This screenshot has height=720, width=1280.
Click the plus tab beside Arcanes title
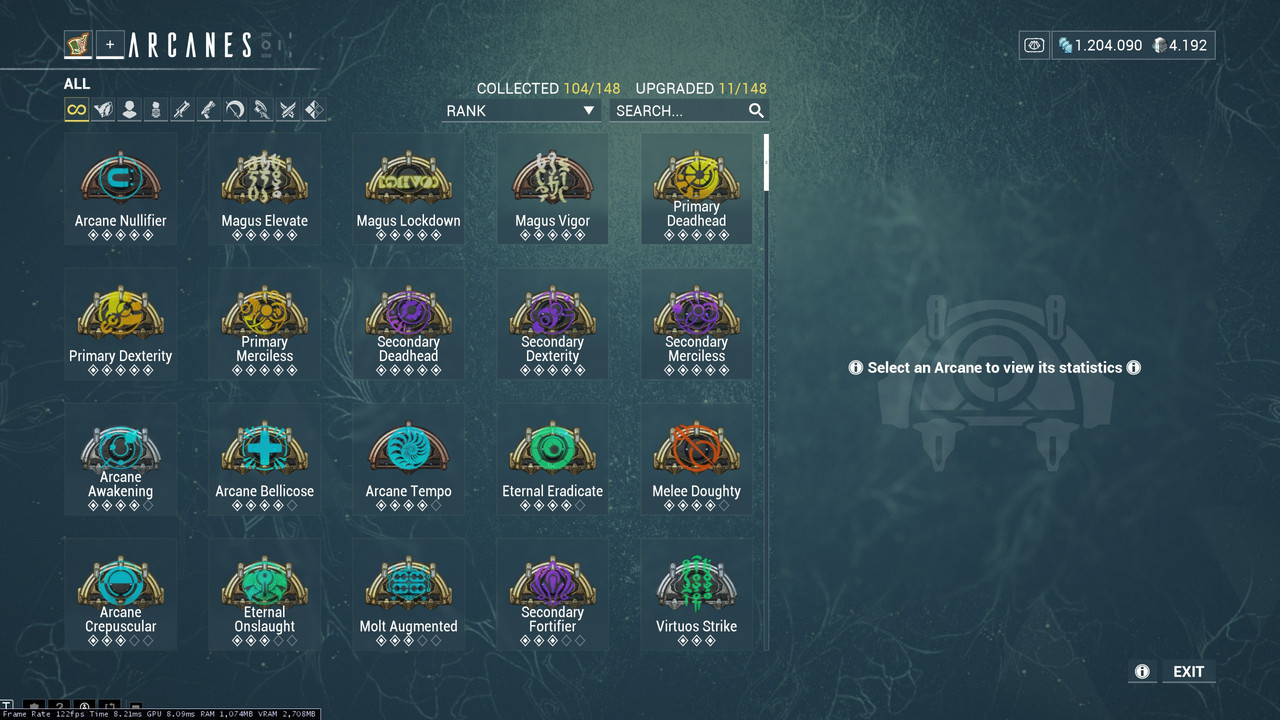pyautogui.click(x=110, y=44)
